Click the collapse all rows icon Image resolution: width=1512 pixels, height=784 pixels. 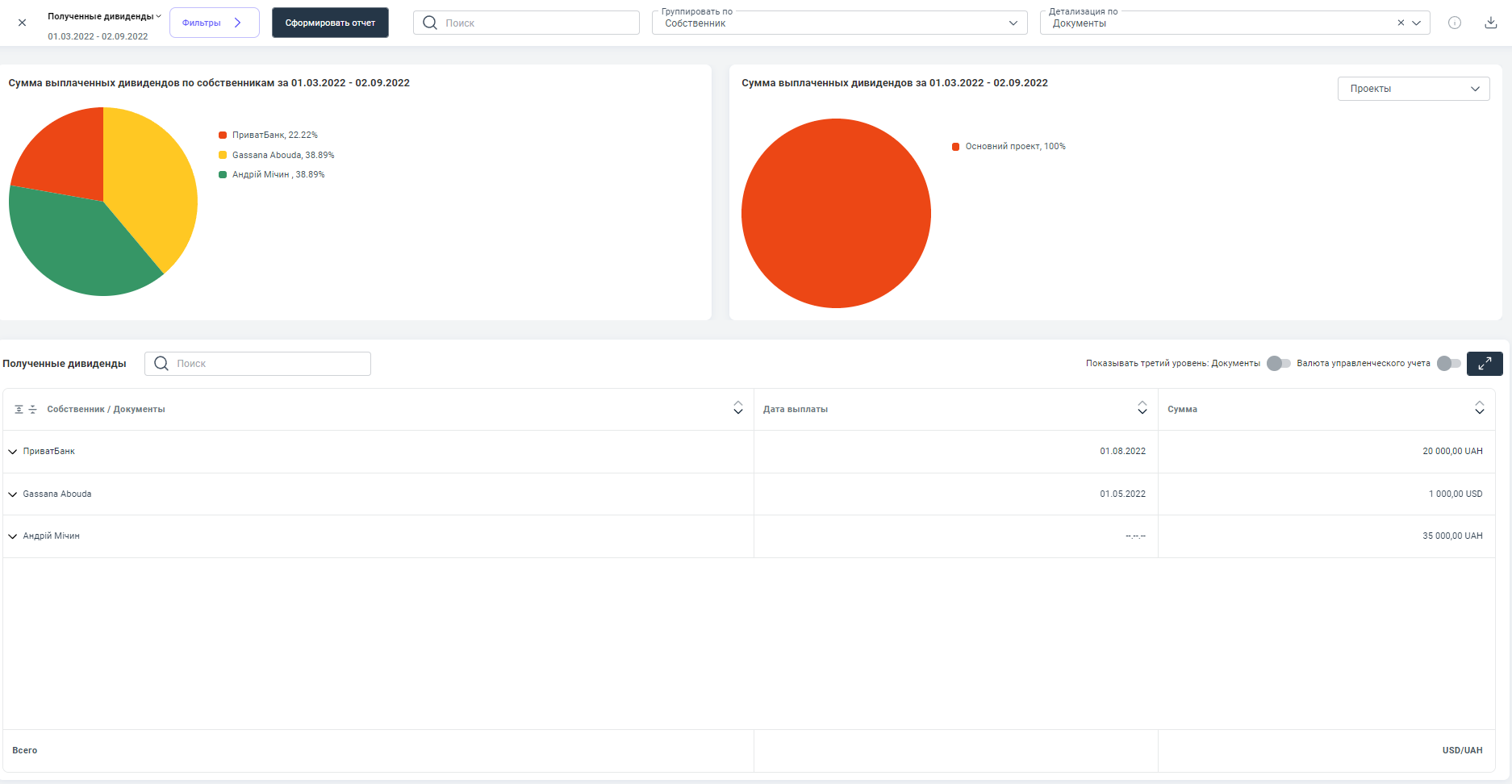[x=33, y=410]
